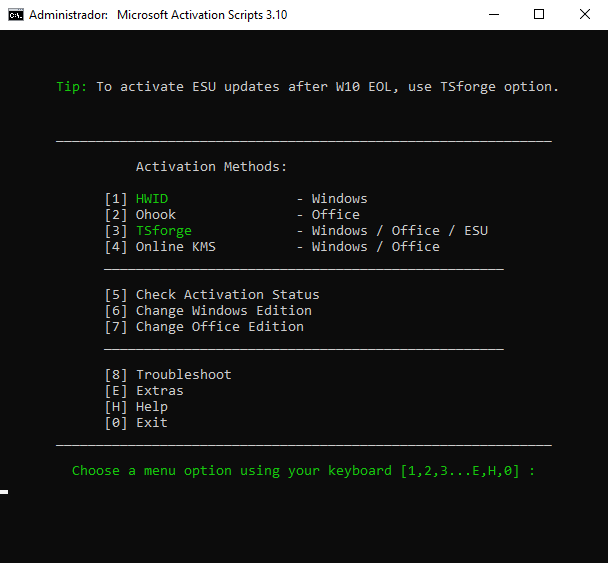Click the green TSforge option text
This screenshot has width=608, height=563.
(x=164, y=231)
